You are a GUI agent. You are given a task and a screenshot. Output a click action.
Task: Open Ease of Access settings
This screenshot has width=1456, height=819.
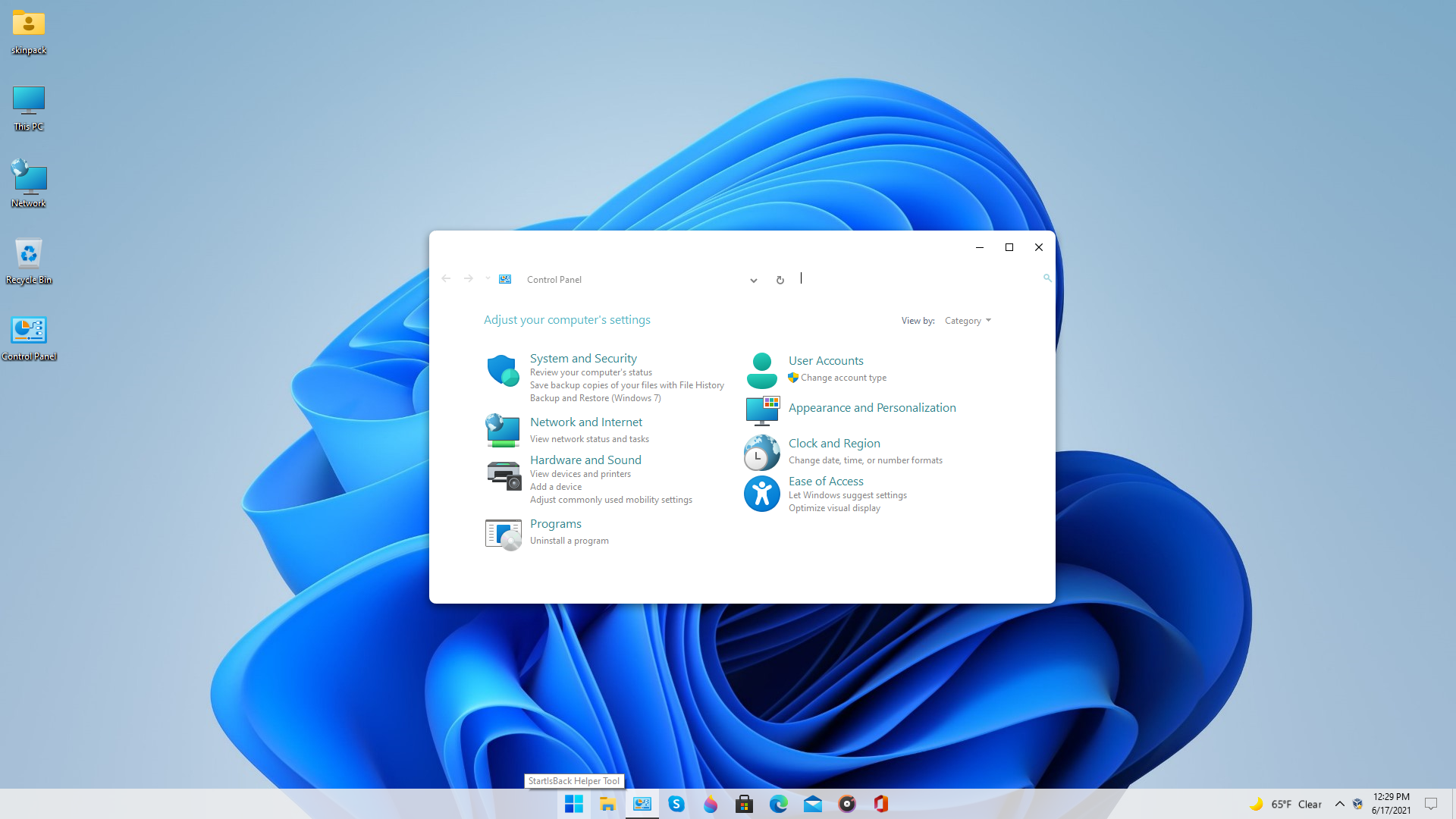pyautogui.click(x=826, y=481)
